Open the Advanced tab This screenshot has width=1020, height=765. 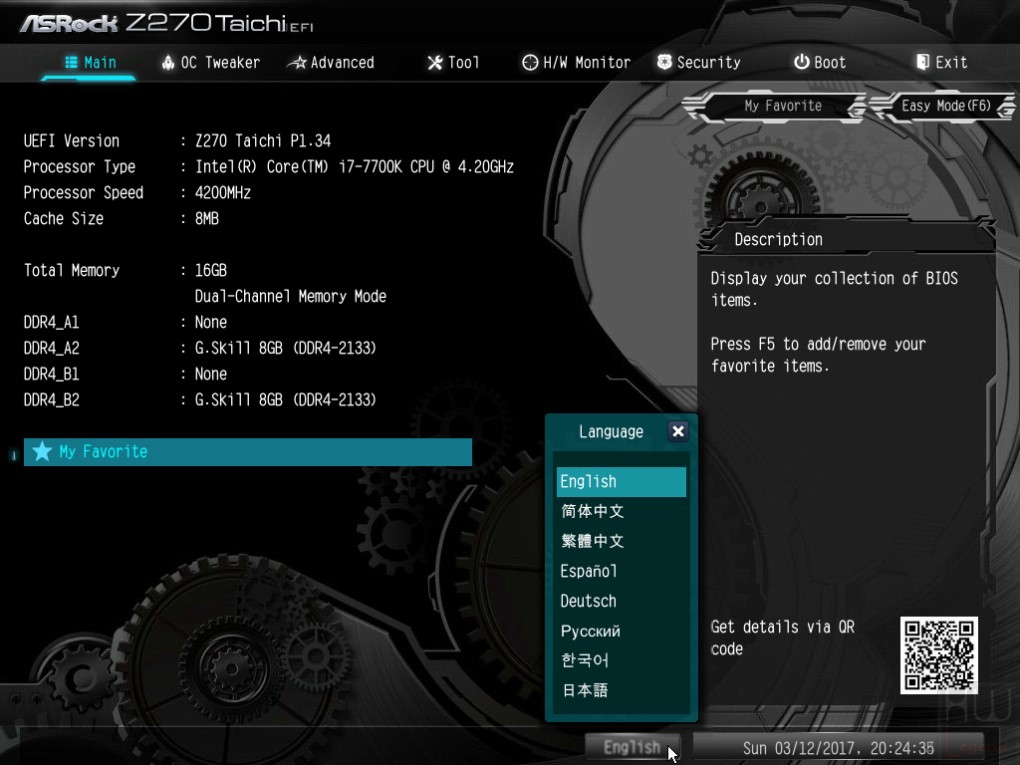[x=331, y=62]
